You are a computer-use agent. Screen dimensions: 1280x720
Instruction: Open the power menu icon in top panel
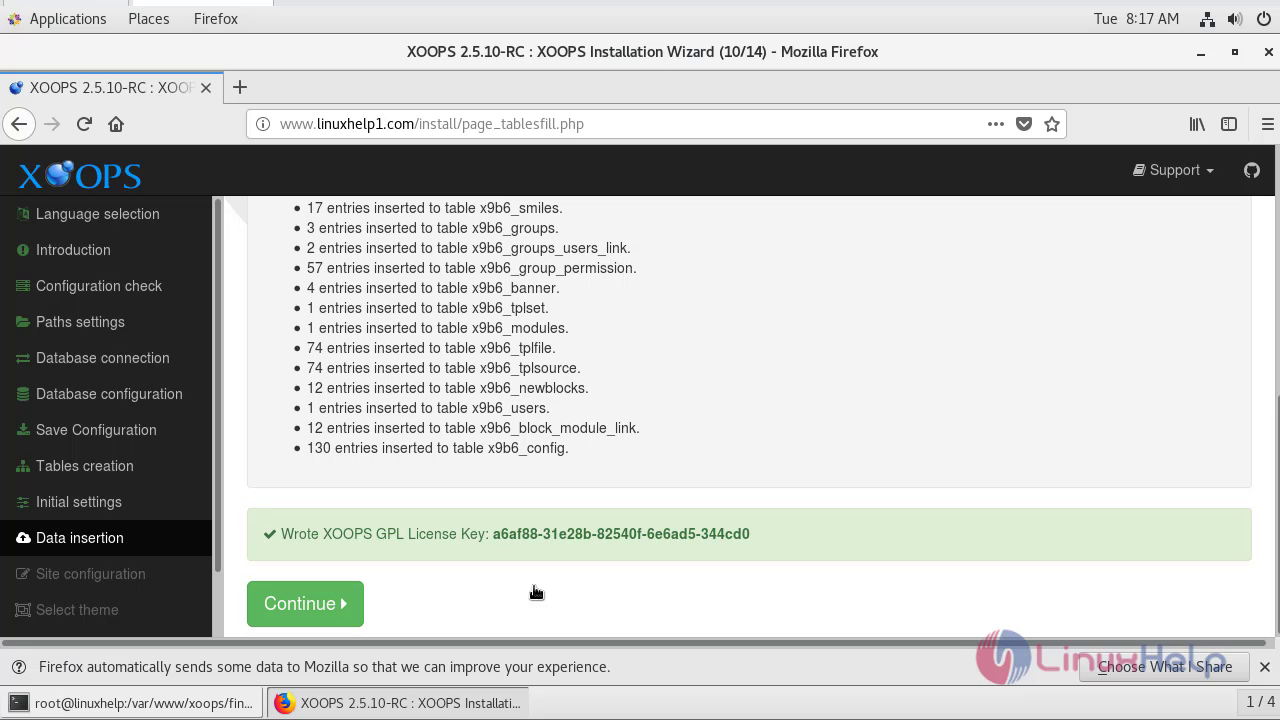pyautogui.click(x=1263, y=19)
